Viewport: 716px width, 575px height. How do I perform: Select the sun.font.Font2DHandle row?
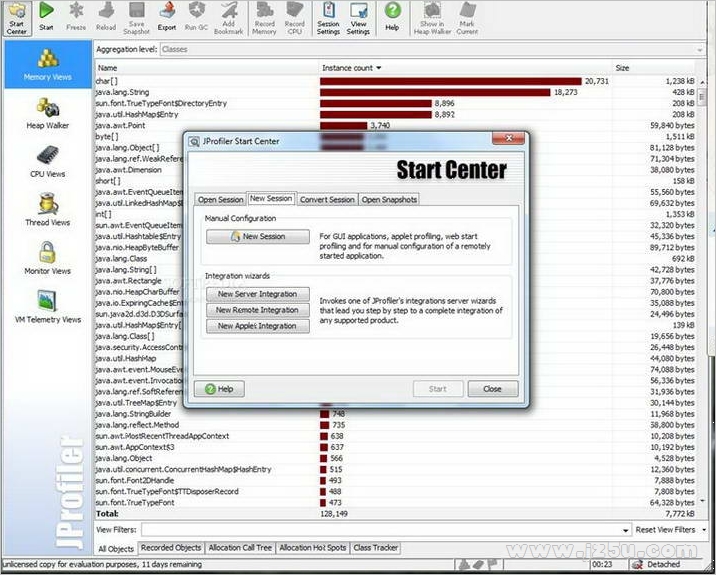(395, 481)
